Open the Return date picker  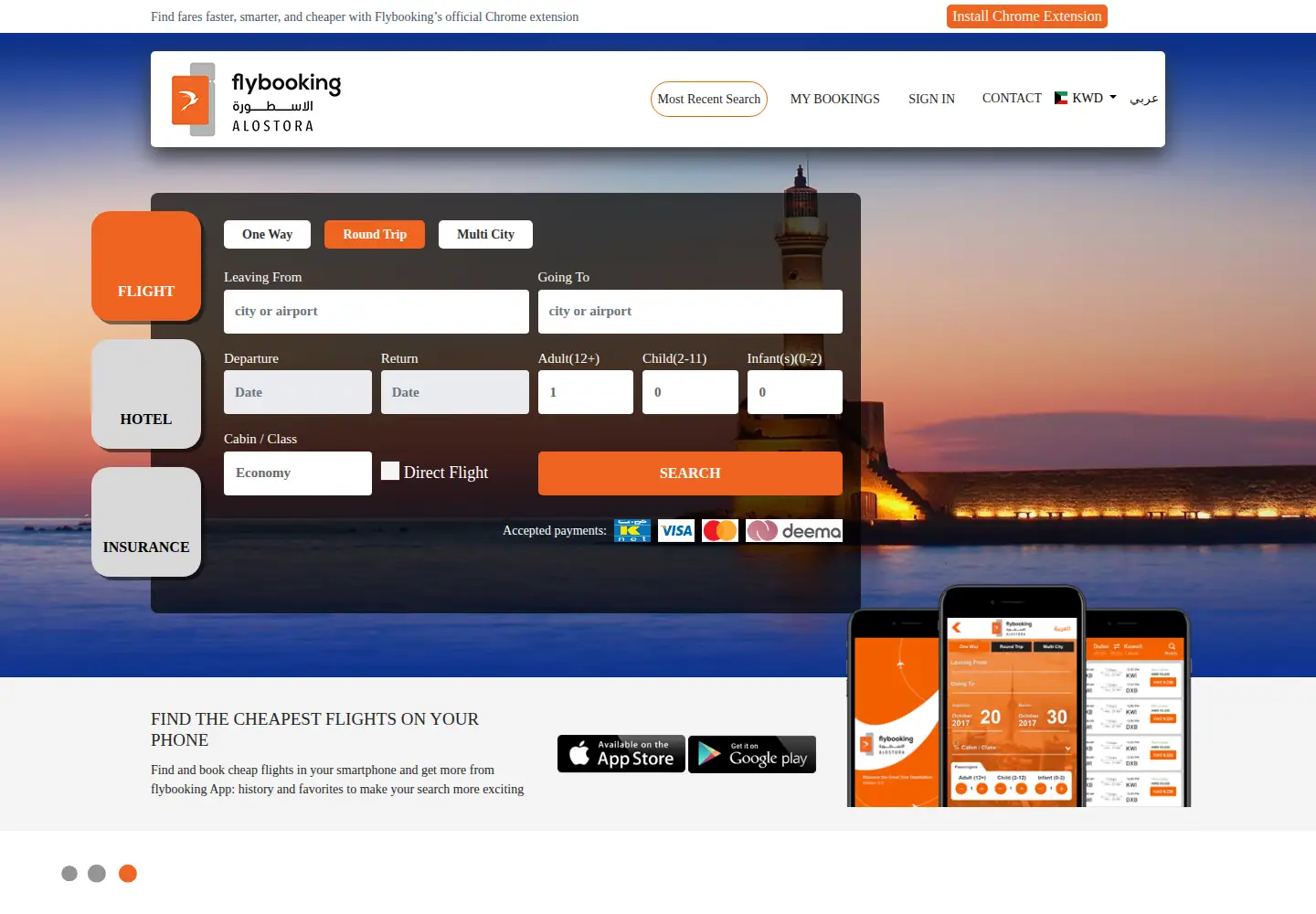[x=455, y=392]
